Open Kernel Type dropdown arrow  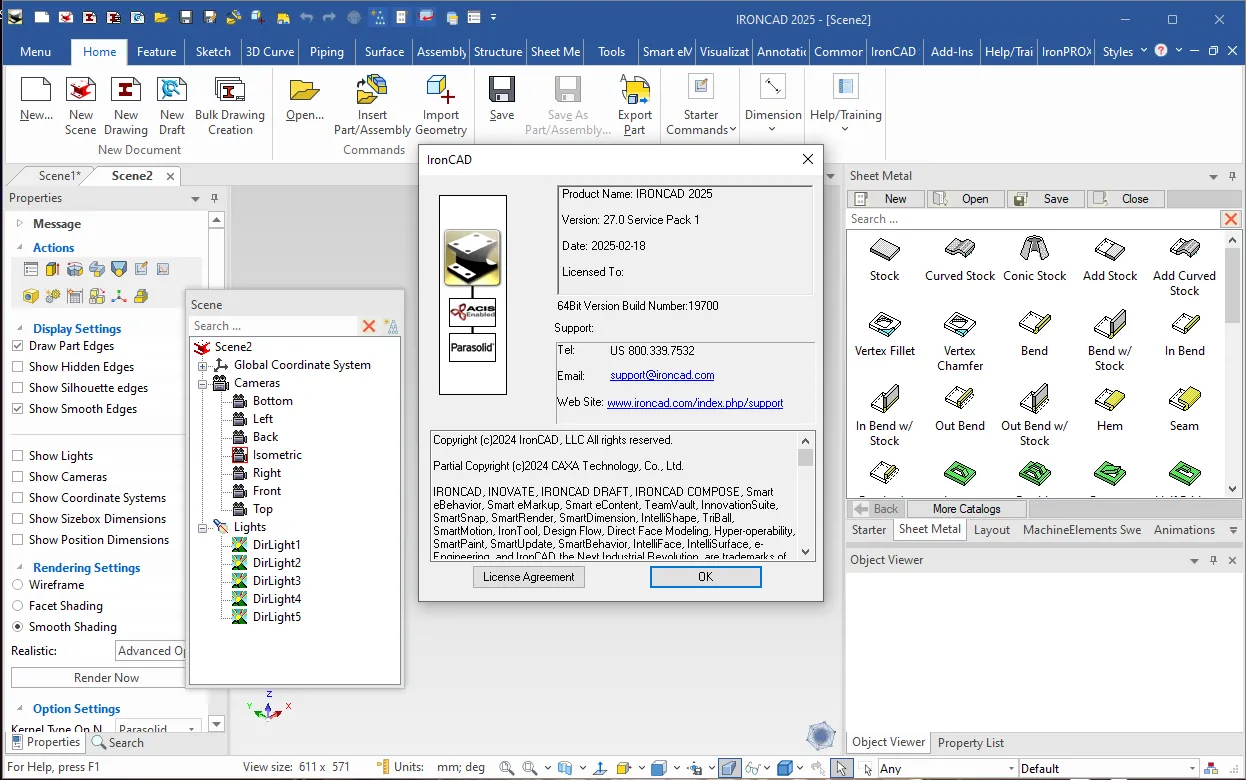pos(191,728)
